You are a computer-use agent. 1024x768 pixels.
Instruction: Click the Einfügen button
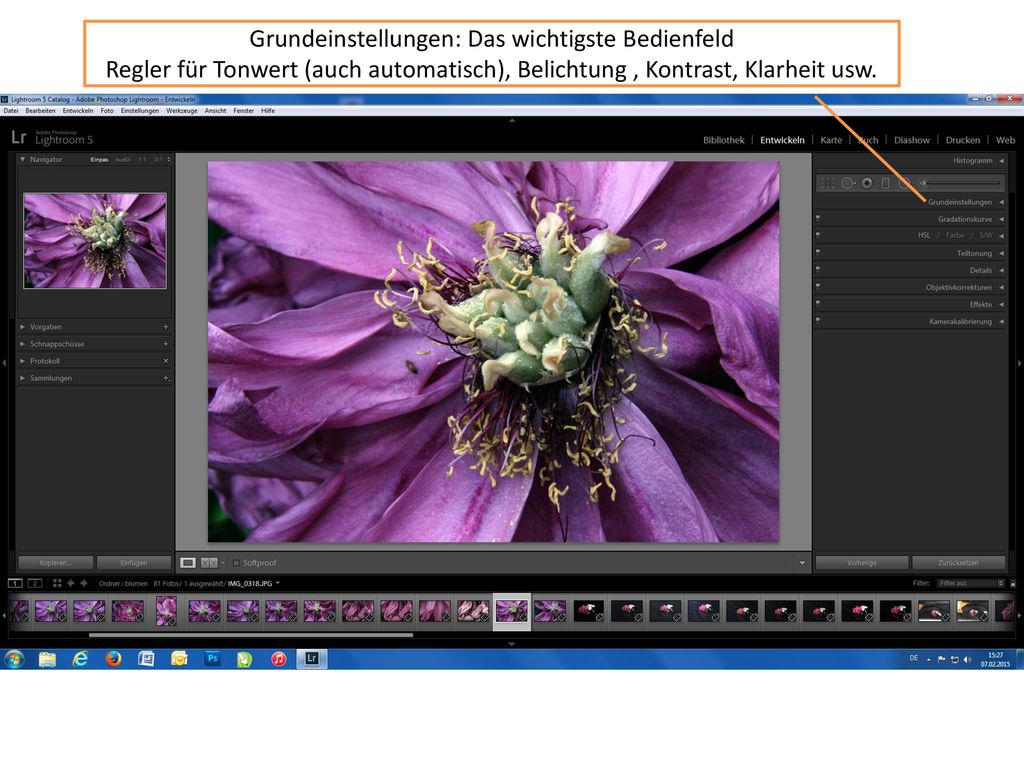tap(134, 562)
